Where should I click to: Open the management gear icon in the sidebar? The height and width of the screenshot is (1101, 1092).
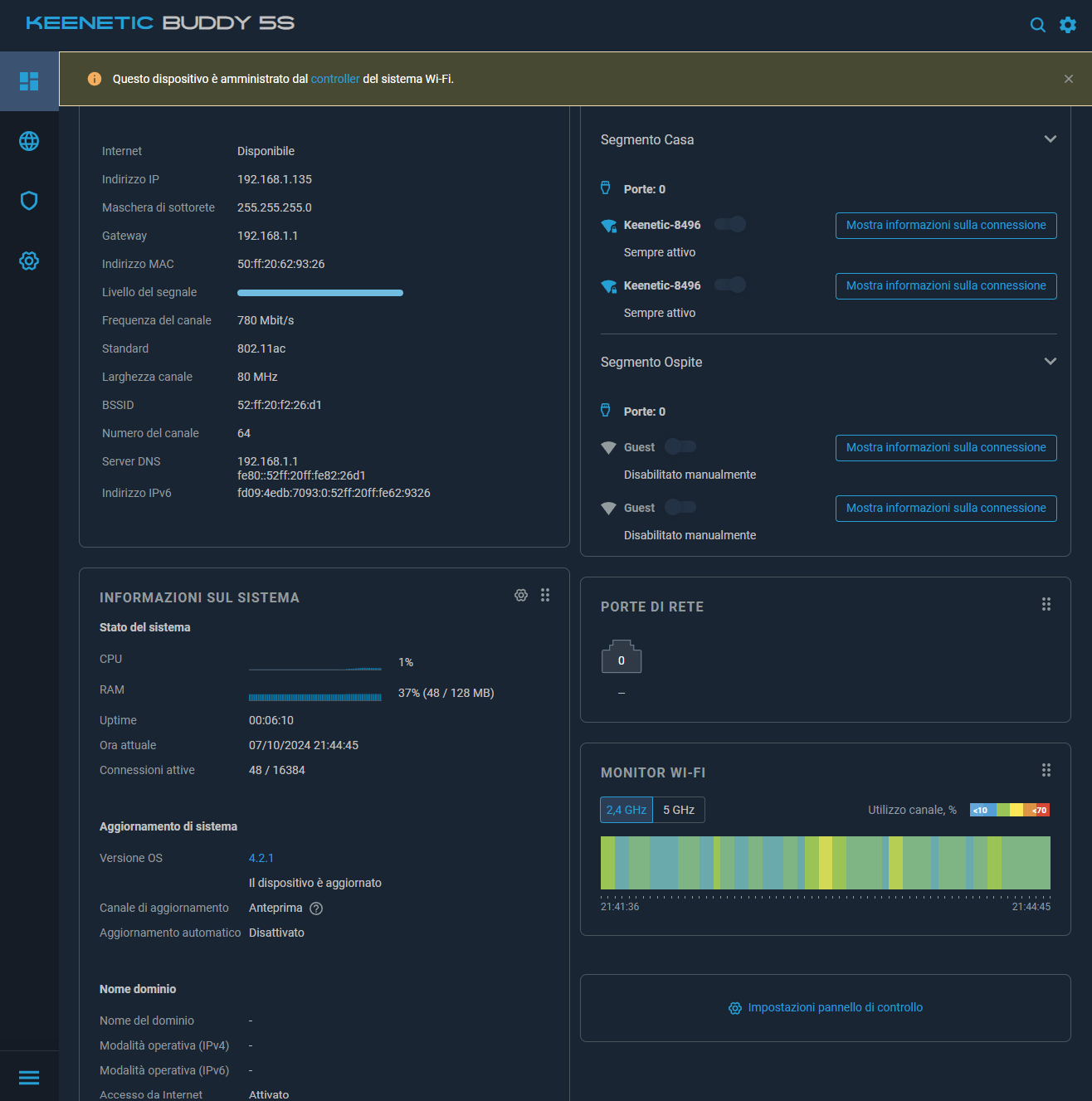point(29,261)
